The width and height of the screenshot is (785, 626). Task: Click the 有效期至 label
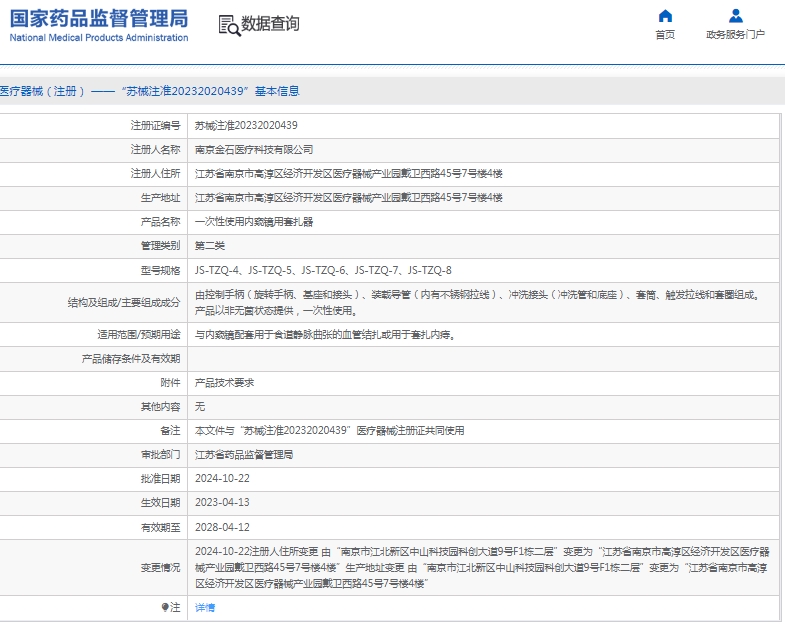(160, 527)
